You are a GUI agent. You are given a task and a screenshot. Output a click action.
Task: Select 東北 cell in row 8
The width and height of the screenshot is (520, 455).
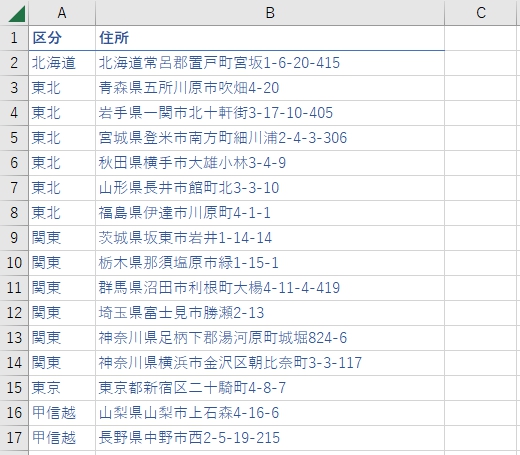62,213
